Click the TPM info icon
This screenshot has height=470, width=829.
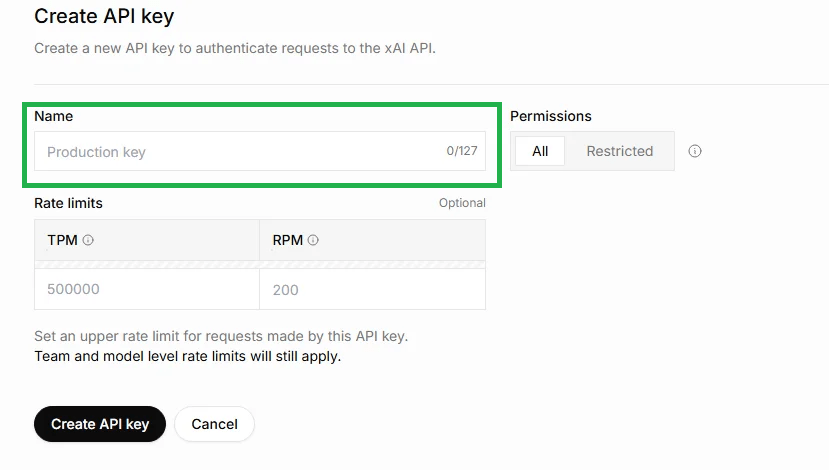[88, 240]
